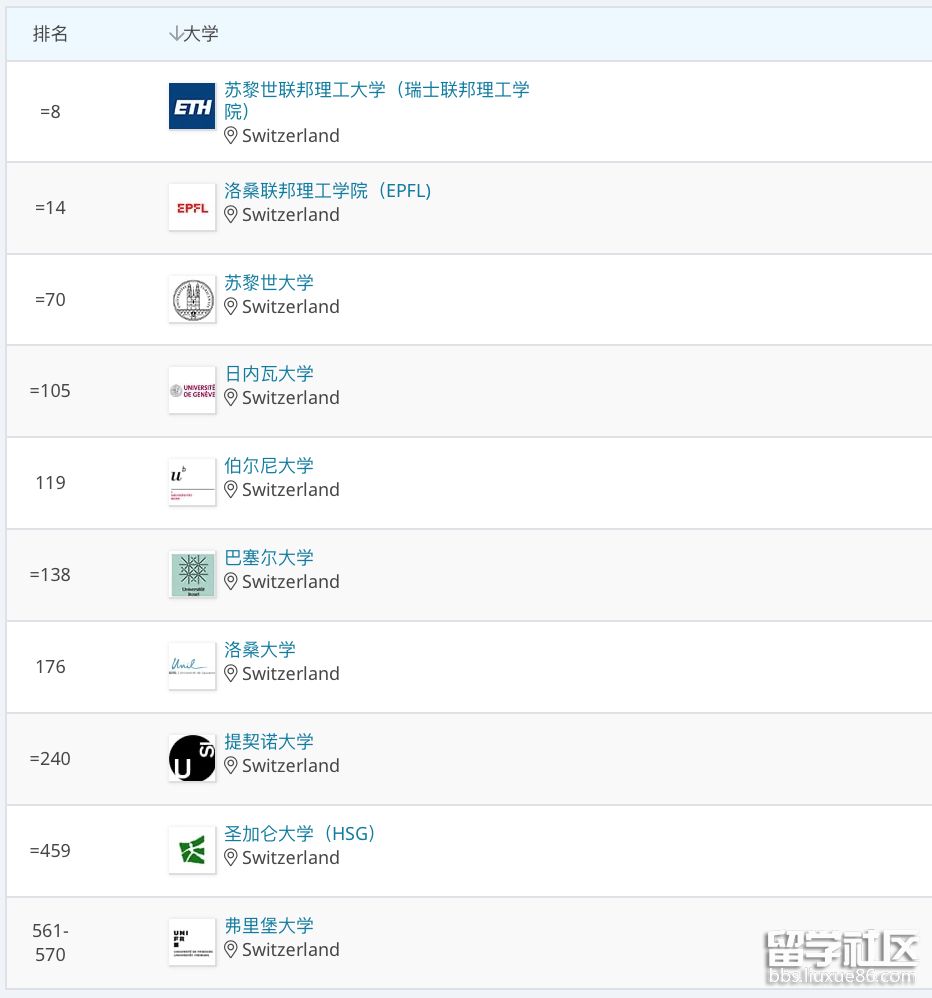
Task: Open the 弗里堡大学 university link
Action: click(269, 925)
